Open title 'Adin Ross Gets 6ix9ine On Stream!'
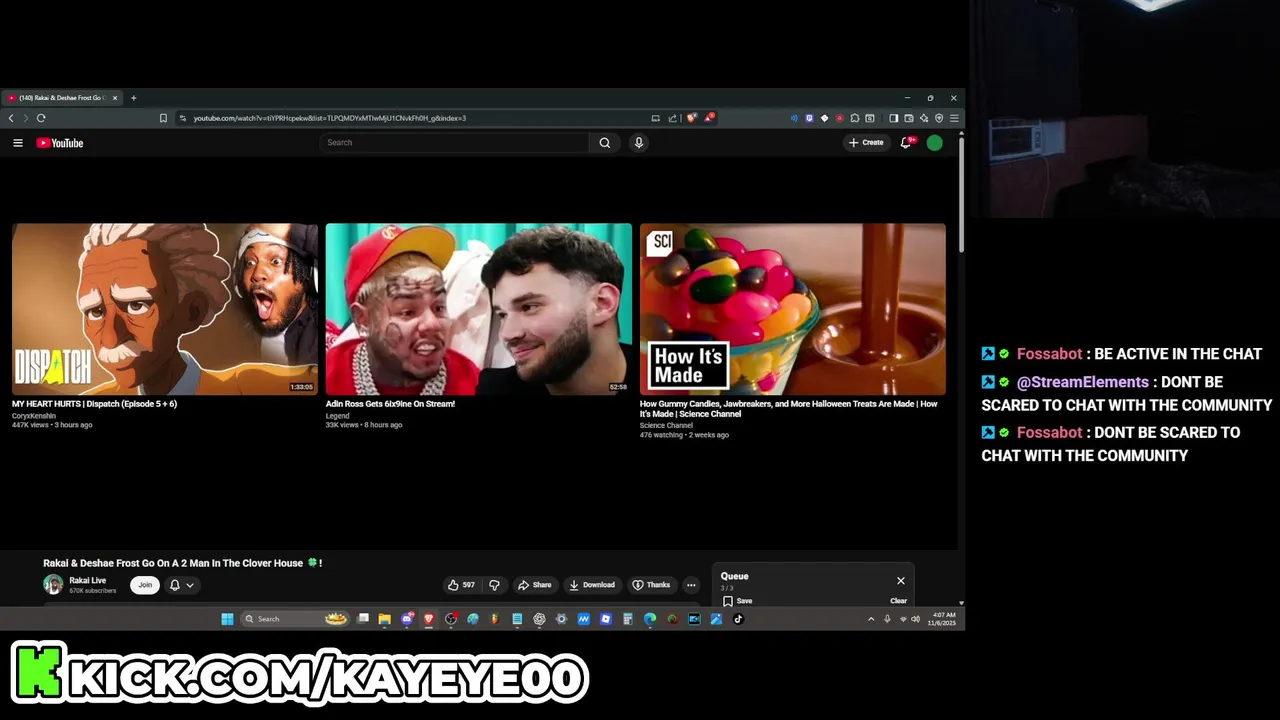 coord(390,404)
